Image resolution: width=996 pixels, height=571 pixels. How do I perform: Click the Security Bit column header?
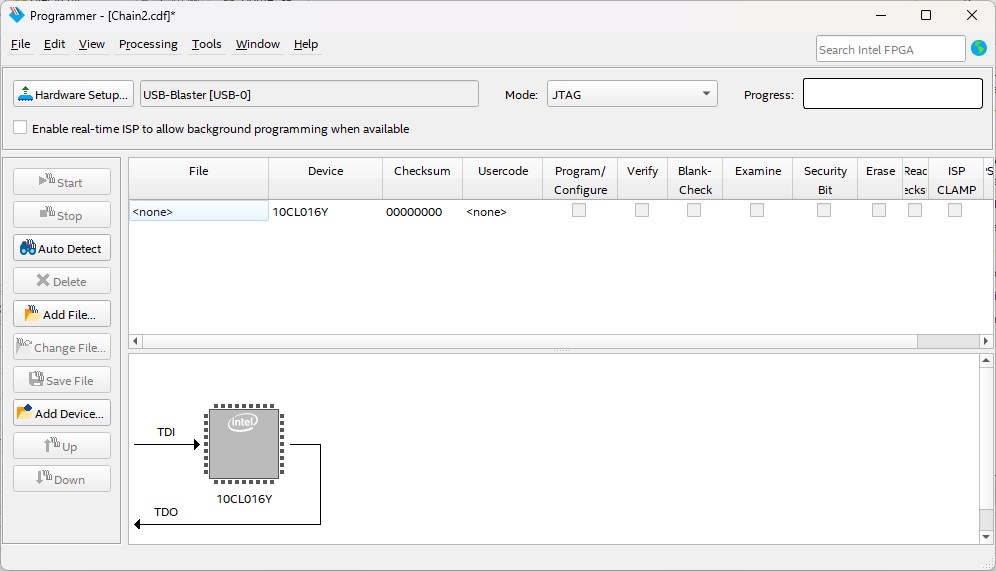824,179
